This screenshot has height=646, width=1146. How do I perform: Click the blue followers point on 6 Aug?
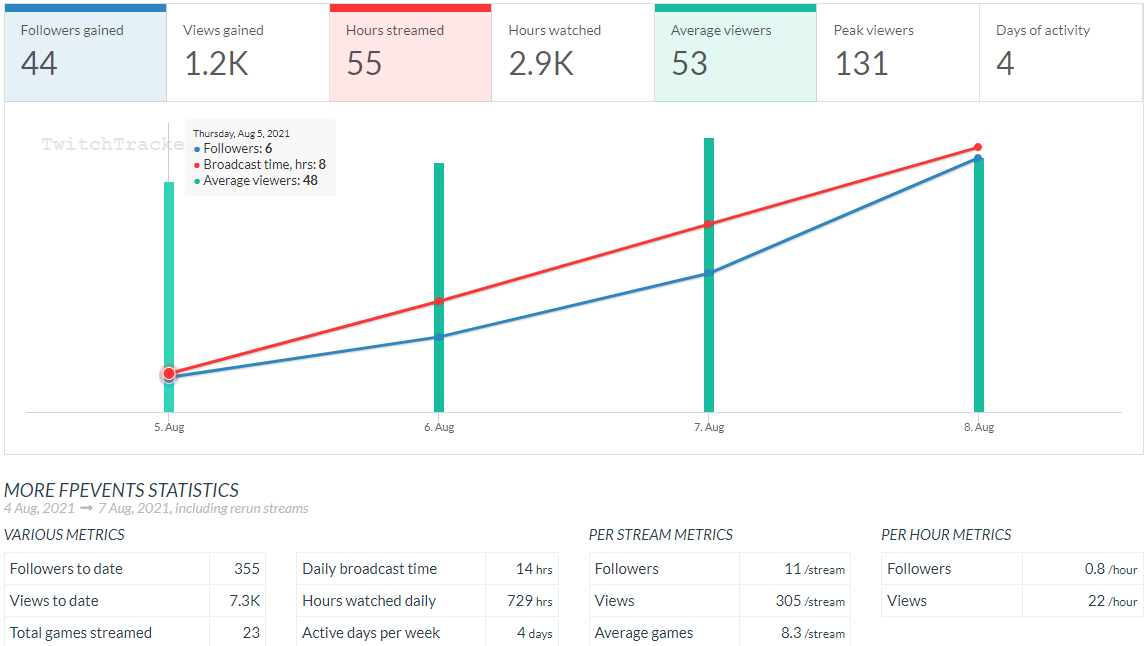point(439,337)
